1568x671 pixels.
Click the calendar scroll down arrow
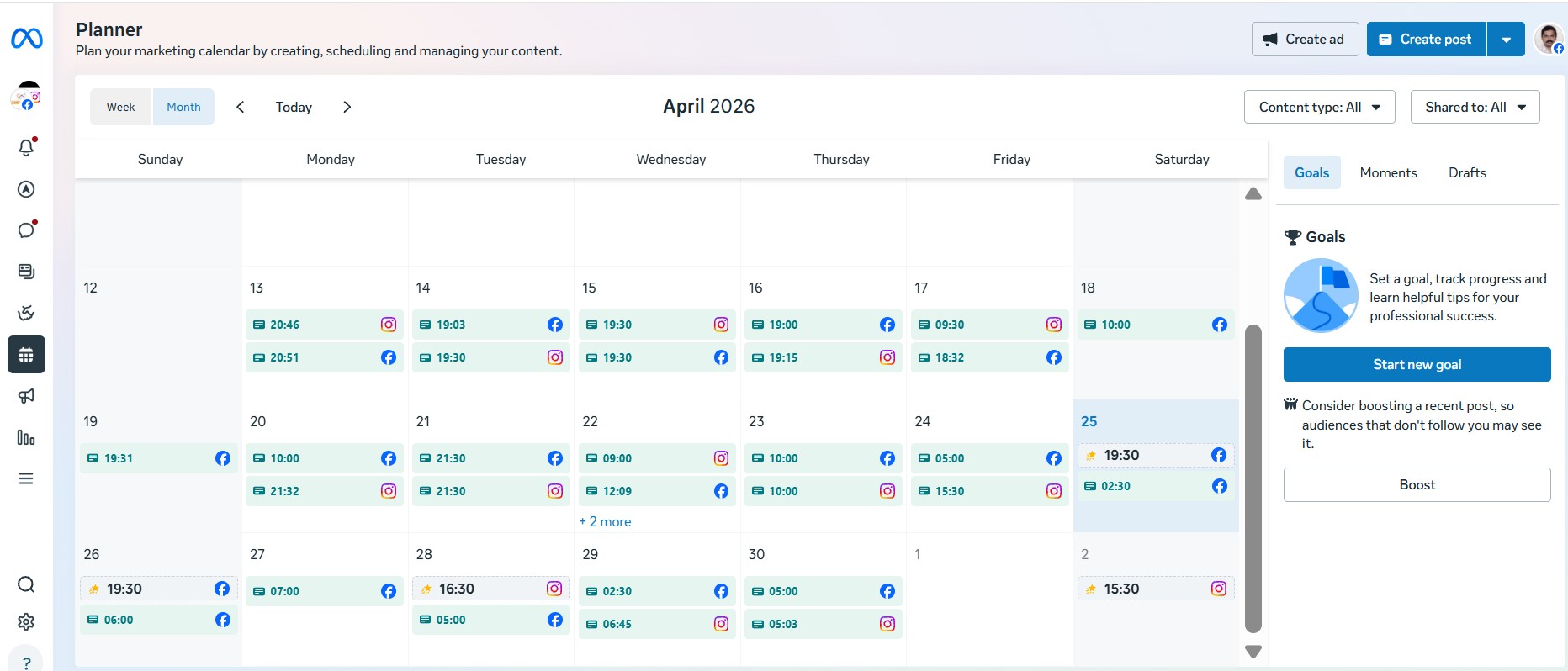click(1253, 652)
